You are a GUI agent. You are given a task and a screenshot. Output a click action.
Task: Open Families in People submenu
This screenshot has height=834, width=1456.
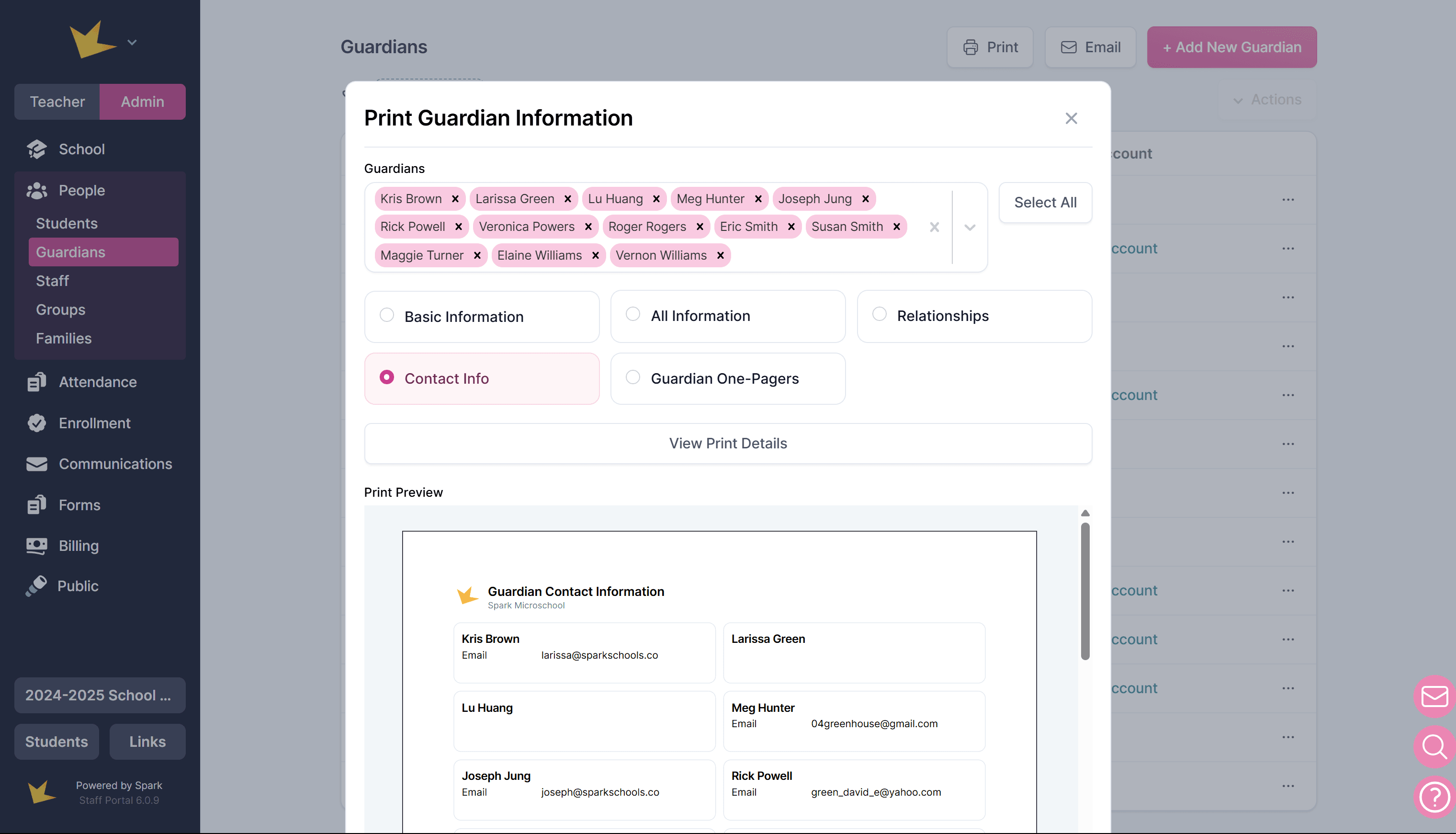[64, 338]
